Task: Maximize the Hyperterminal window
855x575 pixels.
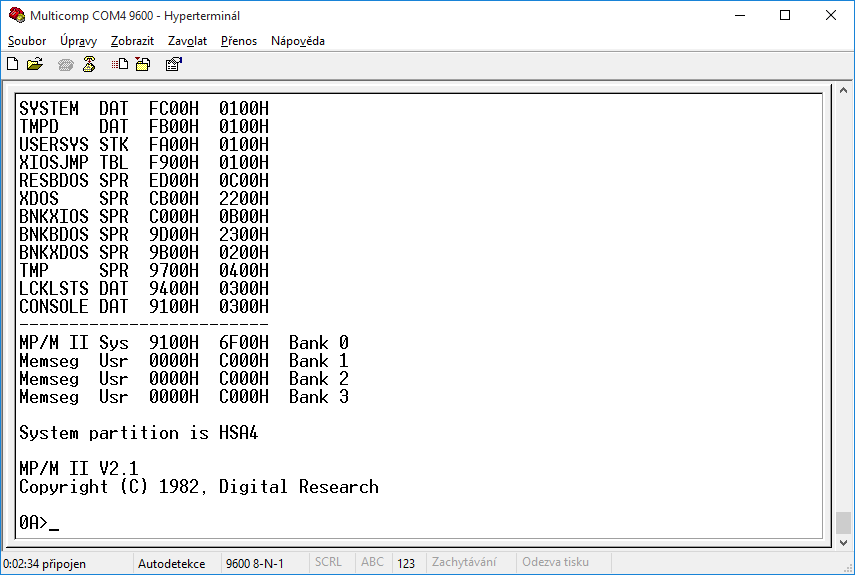Action: 785,16
